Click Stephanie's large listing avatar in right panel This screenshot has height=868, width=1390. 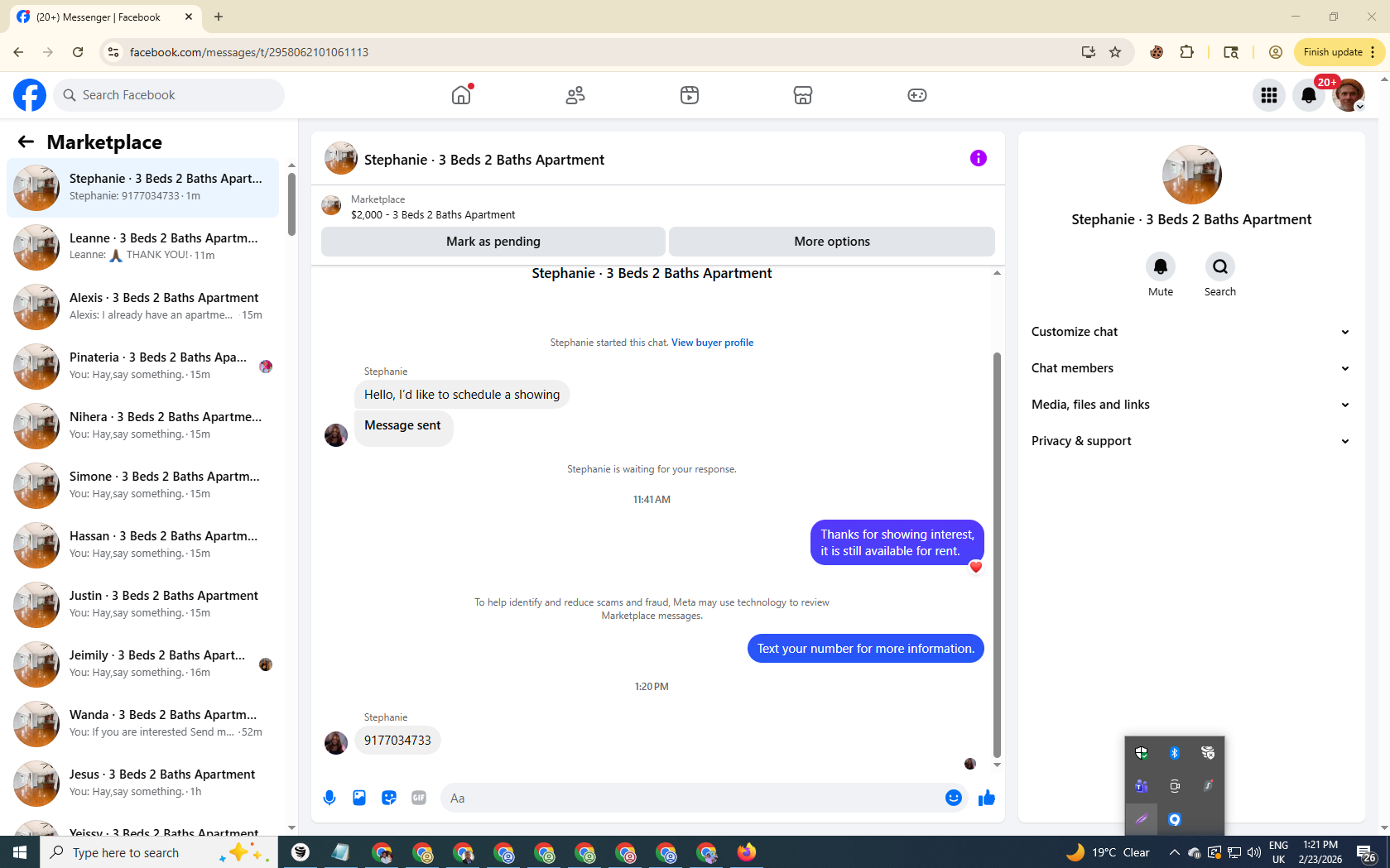[1191, 175]
